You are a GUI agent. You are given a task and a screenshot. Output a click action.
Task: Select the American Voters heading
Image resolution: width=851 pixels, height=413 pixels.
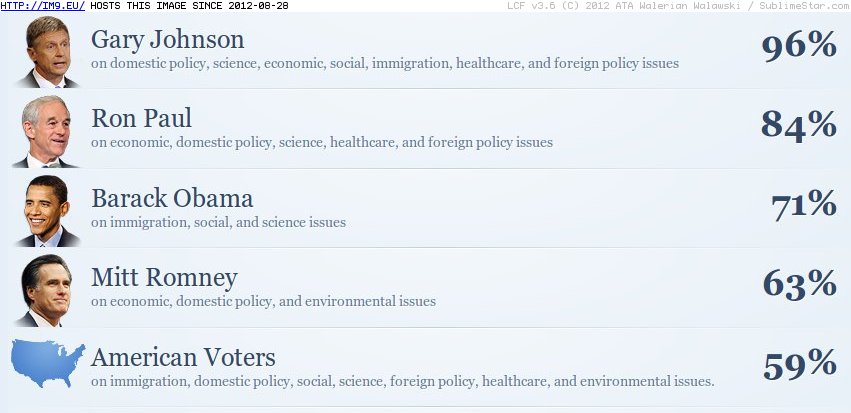(x=183, y=357)
